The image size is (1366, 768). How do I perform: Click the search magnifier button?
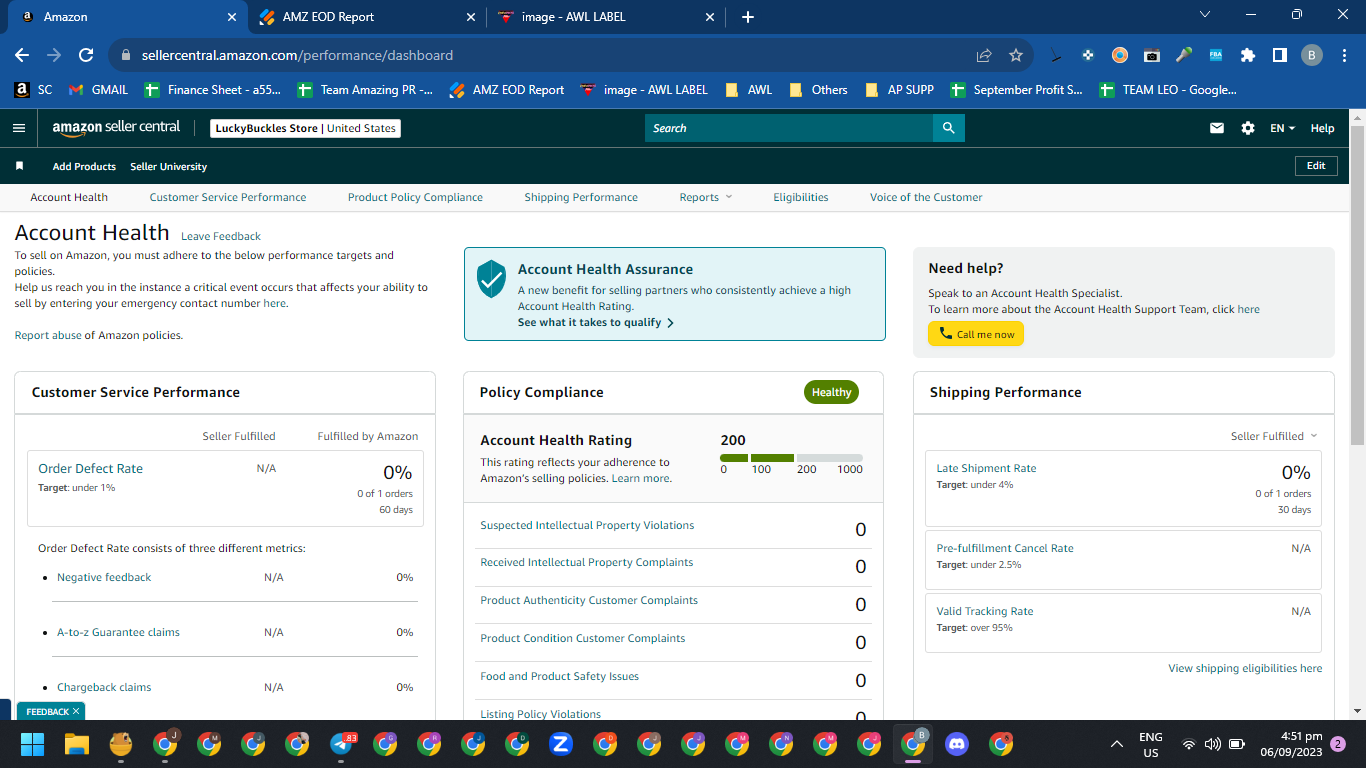948,128
